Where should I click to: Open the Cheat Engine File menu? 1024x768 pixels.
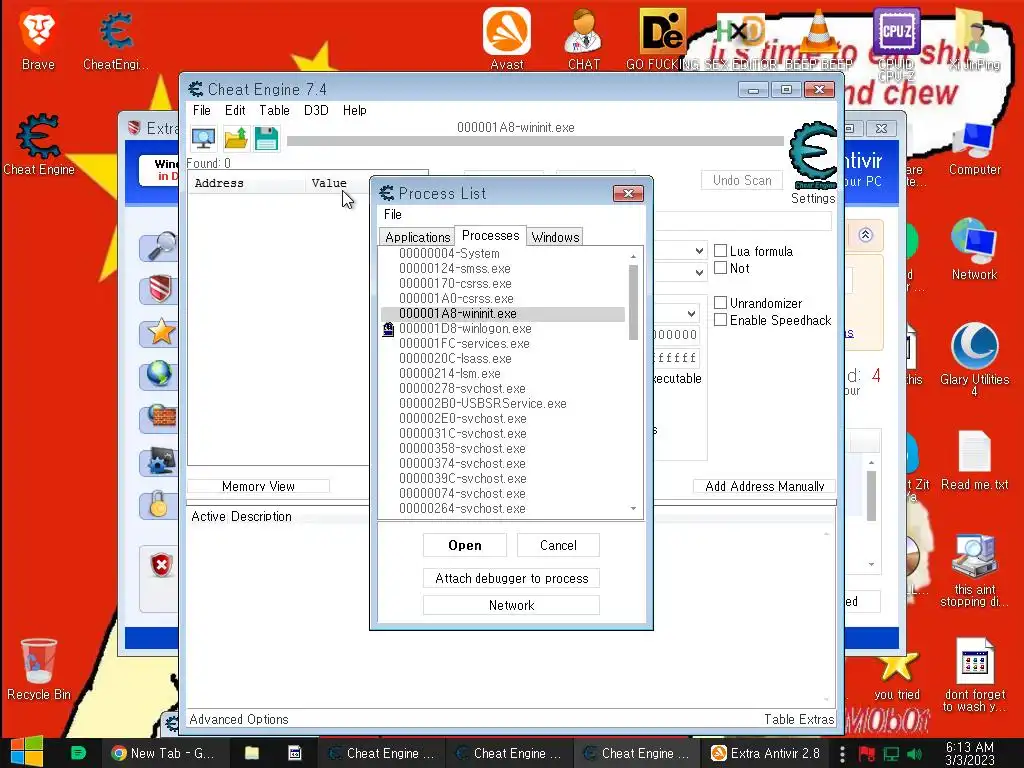click(x=202, y=110)
